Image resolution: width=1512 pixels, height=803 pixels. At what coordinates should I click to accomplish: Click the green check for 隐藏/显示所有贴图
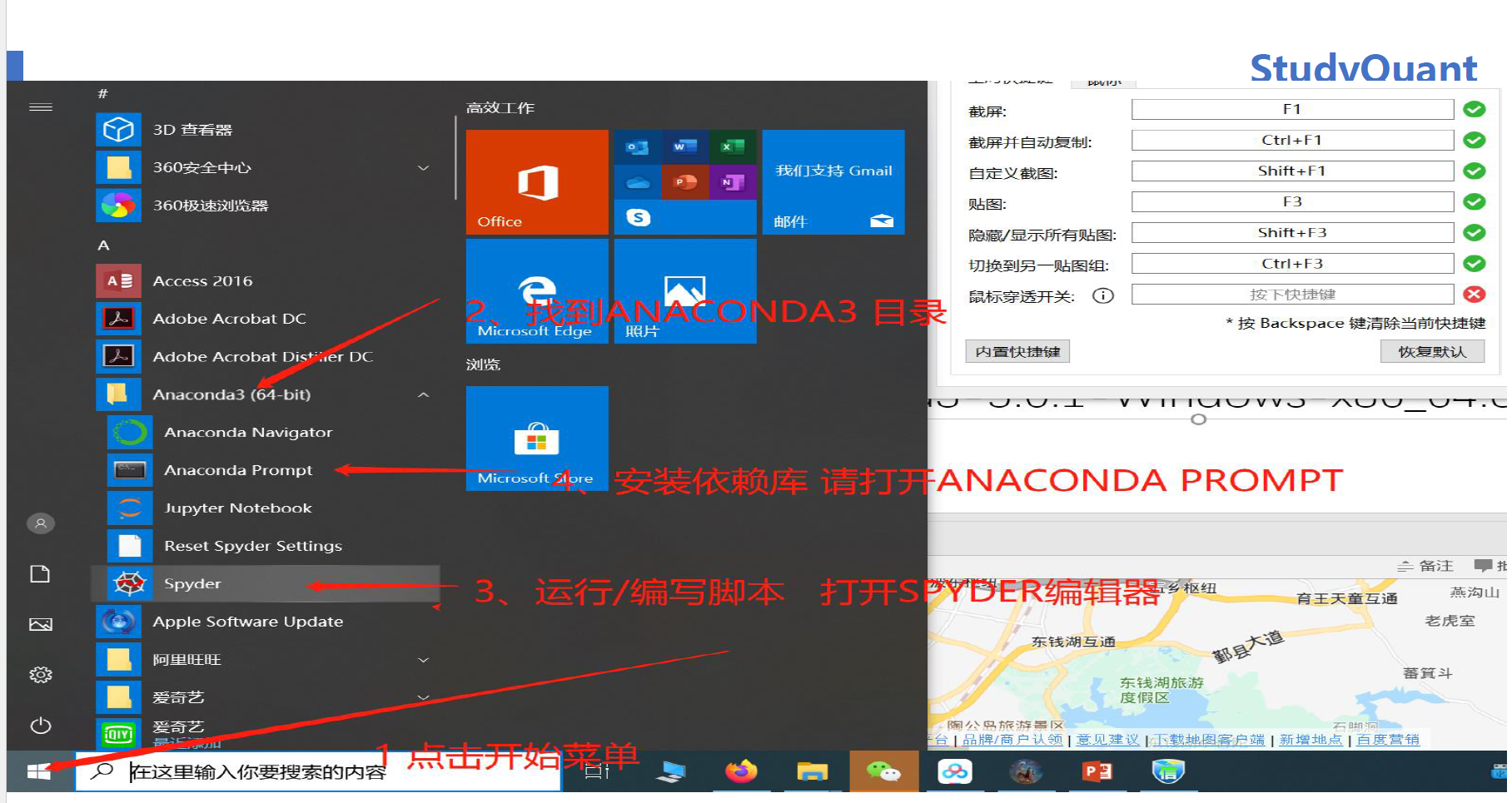click(x=1475, y=232)
